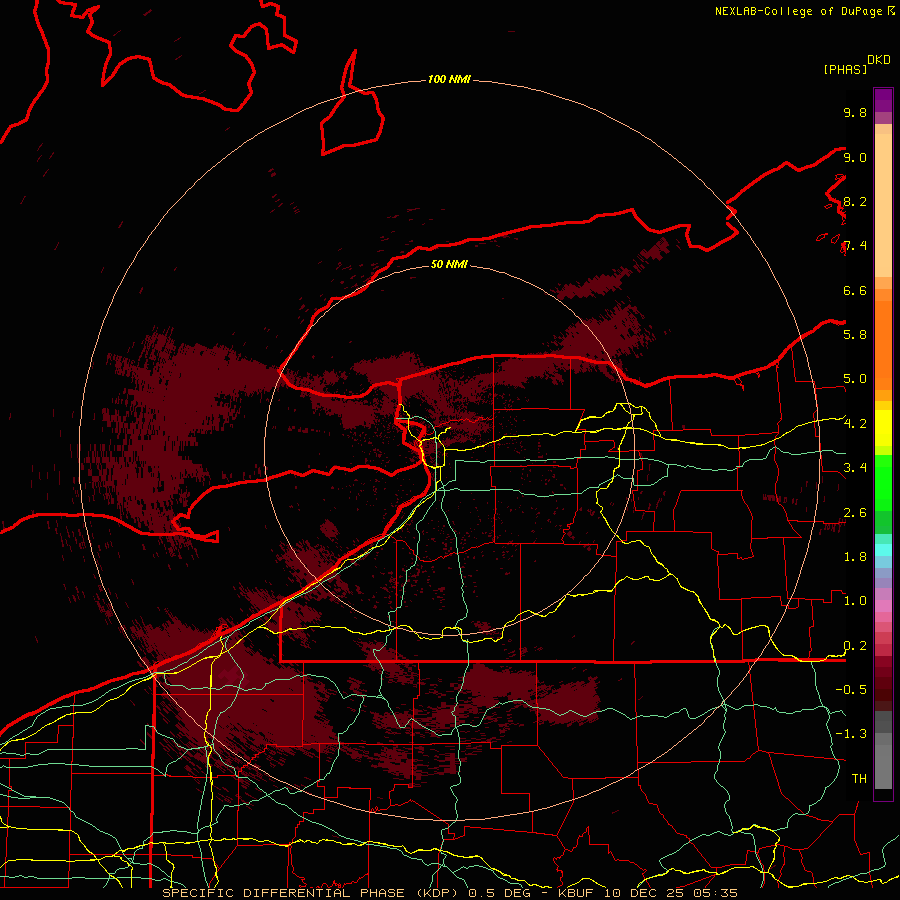The height and width of the screenshot is (900, 900).
Task: Click the 9.0 value on the color scale
Action: pyautogui.click(x=855, y=157)
